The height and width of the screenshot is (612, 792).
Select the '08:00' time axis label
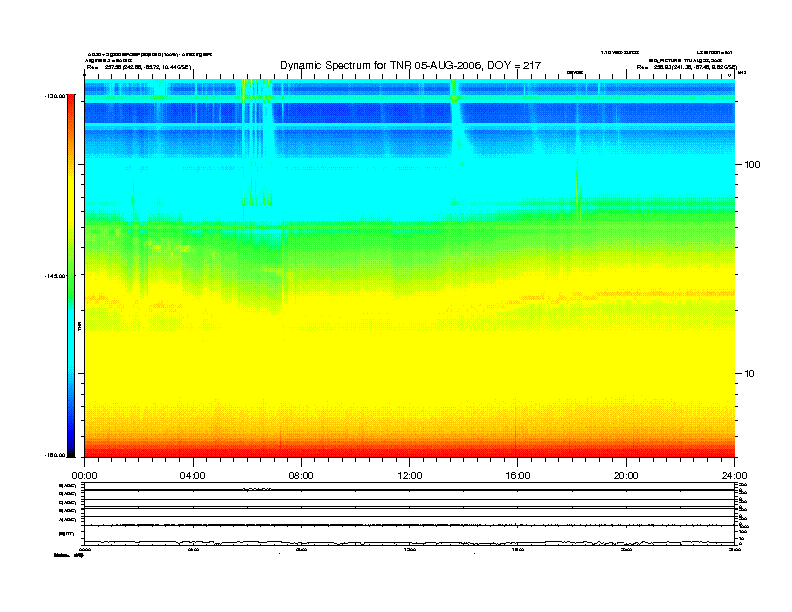301,476
